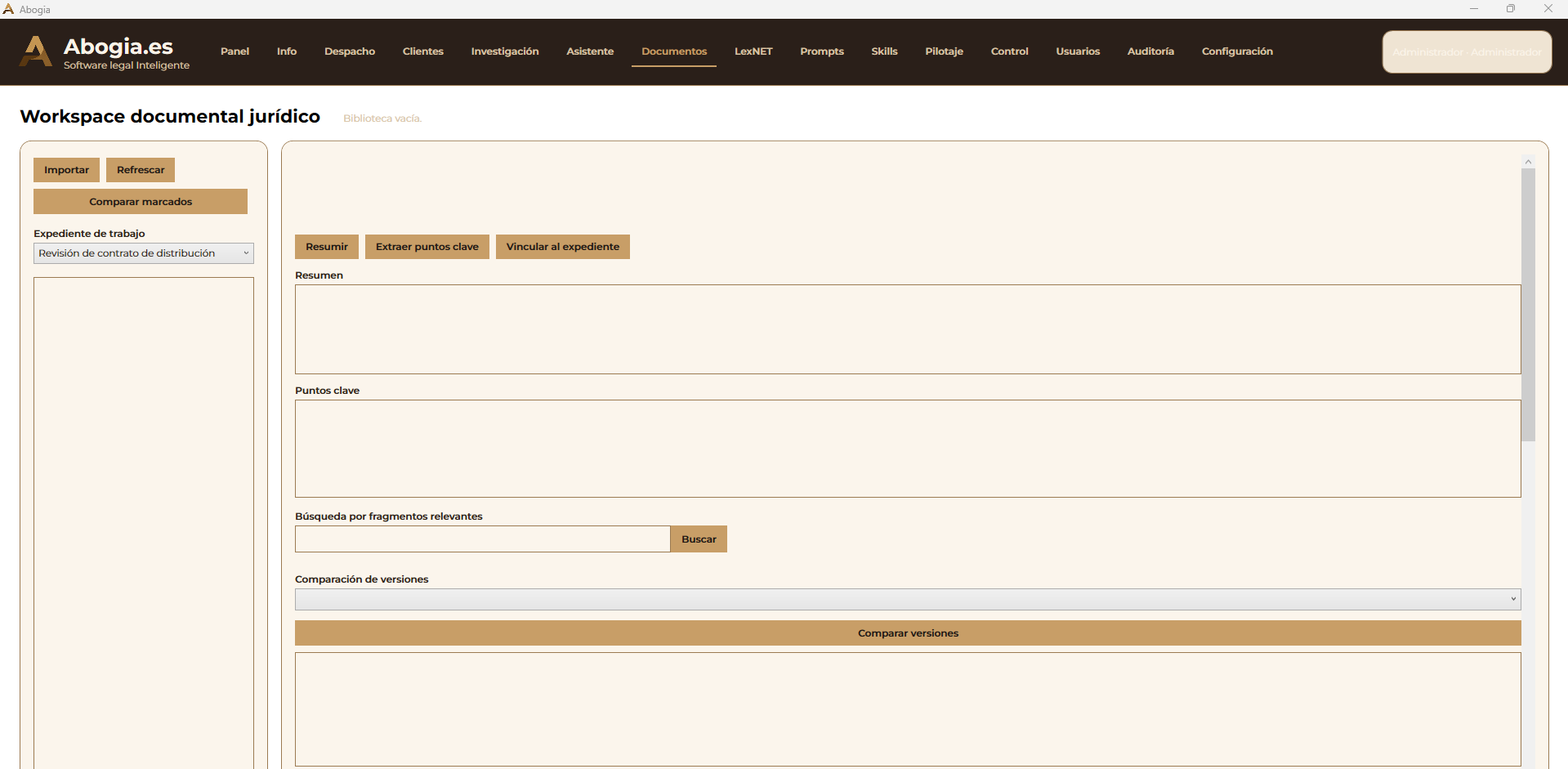Expand the Comparación de versiones combo box
Screen dimensions: 1568x769
tap(907, 599)
